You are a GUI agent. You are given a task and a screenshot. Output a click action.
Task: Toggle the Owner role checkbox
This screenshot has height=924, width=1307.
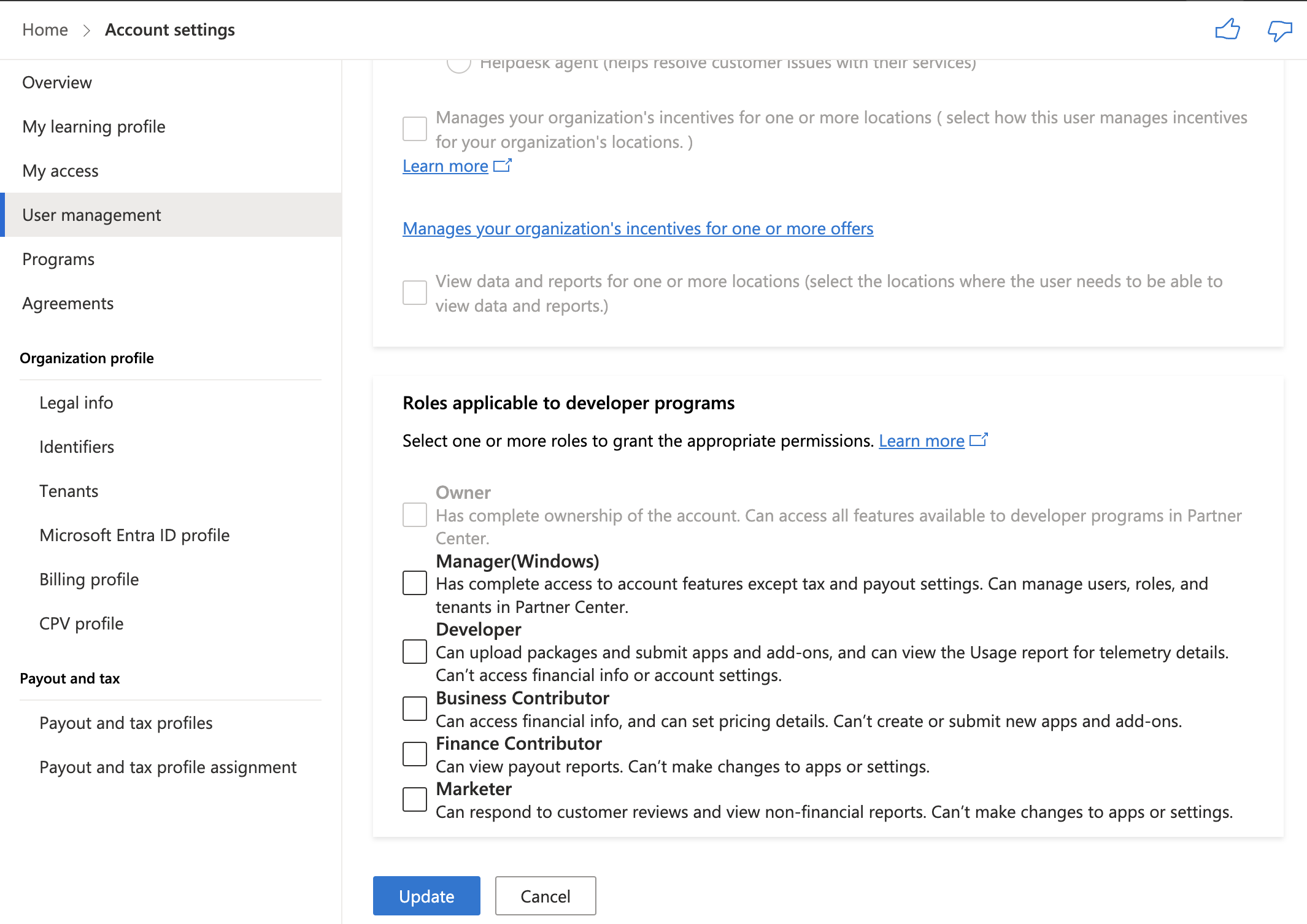(x=415, y=515)
